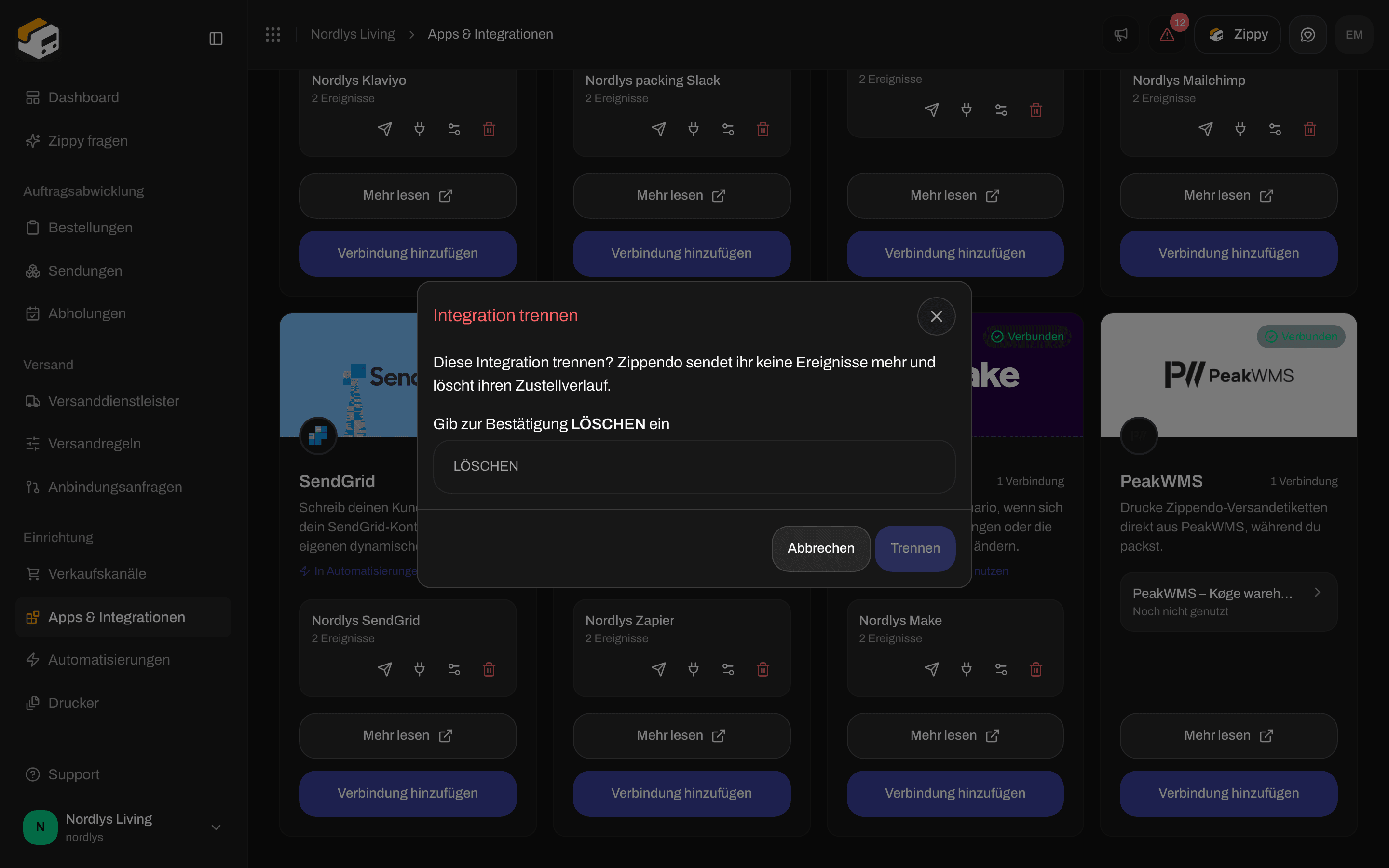The image size is (1389, 868).
Task: Click the Zippendo logo
Action: 38,38
